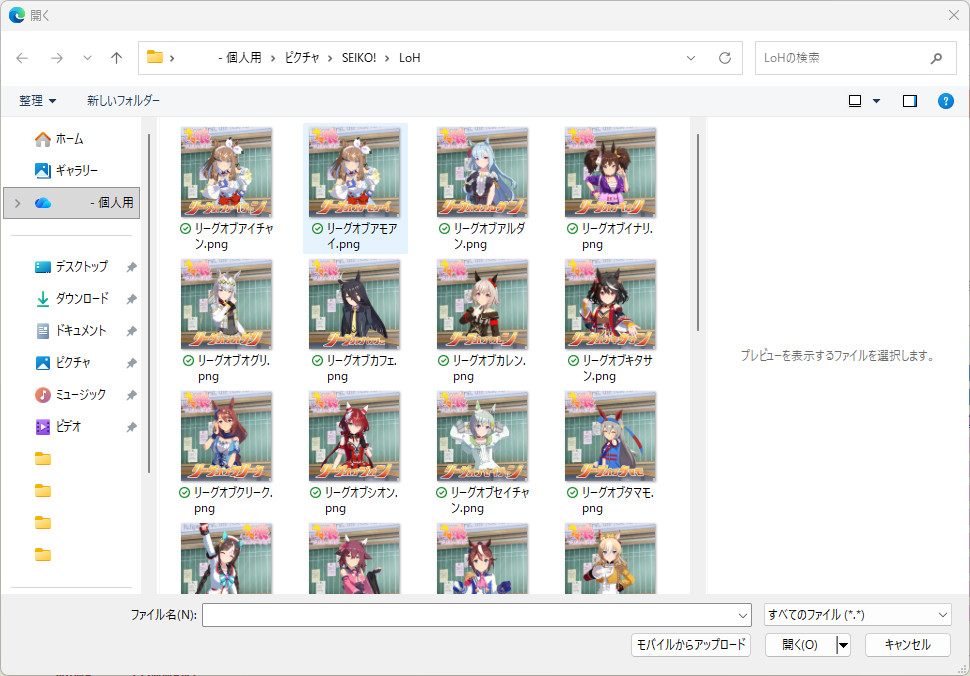
Task: Click file name text リーグオブカフェ.png
Action: [361, 368]
